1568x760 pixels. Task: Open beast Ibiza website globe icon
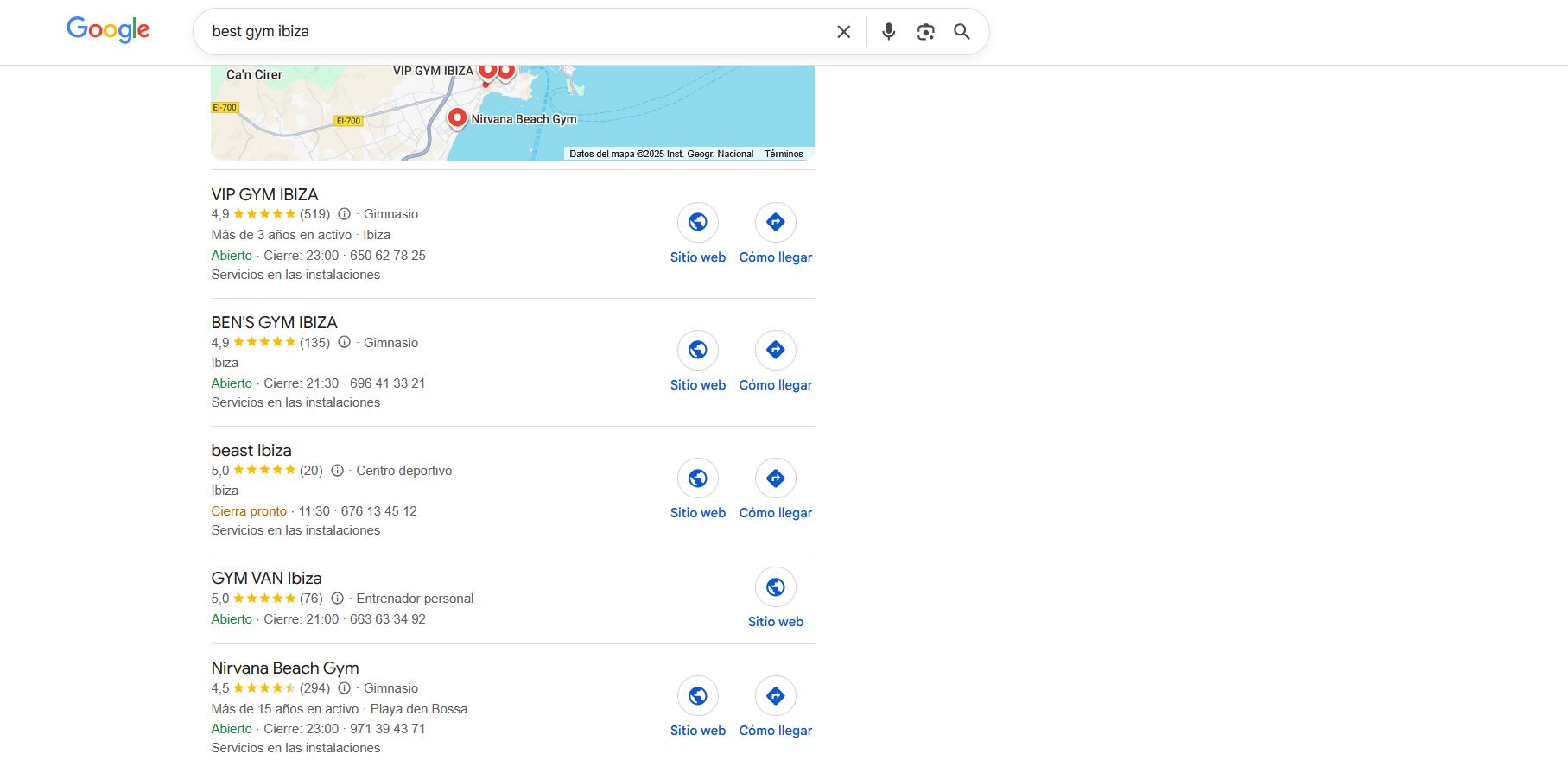coord(698,478)
